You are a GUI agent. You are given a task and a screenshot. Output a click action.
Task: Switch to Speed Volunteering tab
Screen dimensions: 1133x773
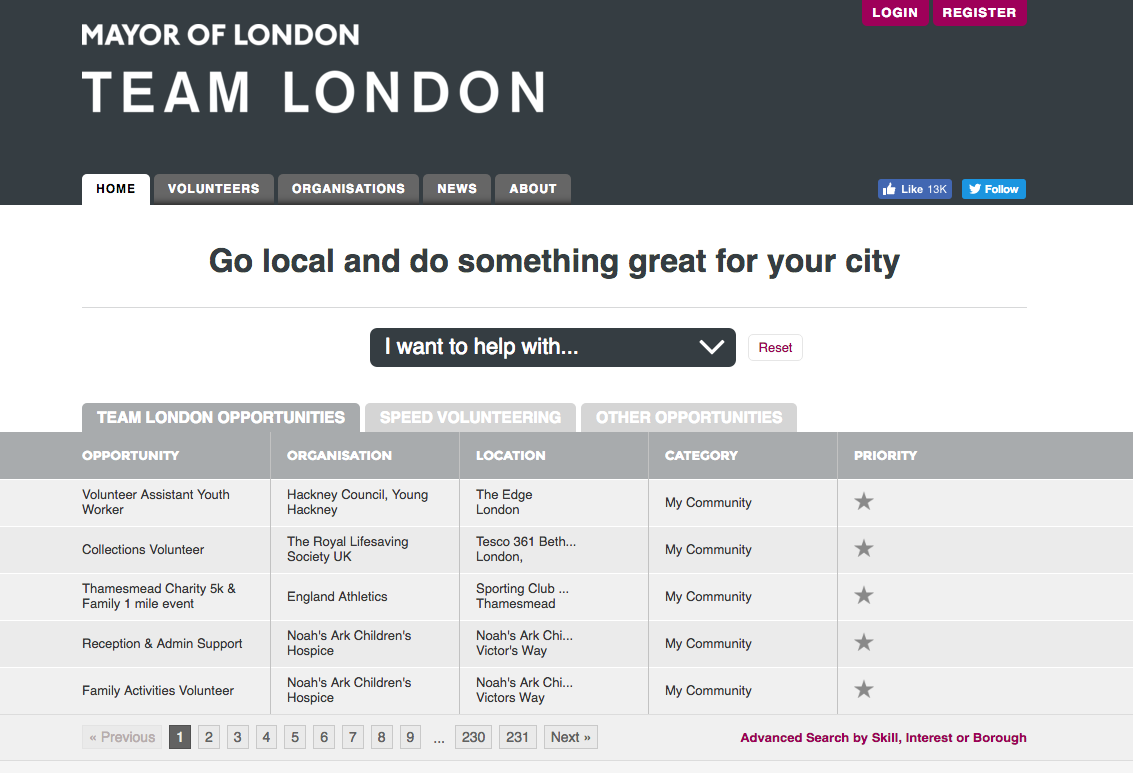[470, 418]
